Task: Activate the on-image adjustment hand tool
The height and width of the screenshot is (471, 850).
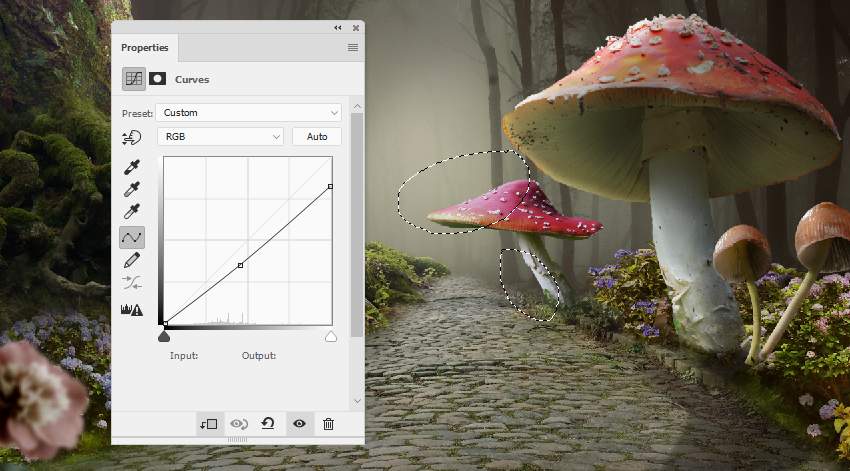Action: click(132, 138)
